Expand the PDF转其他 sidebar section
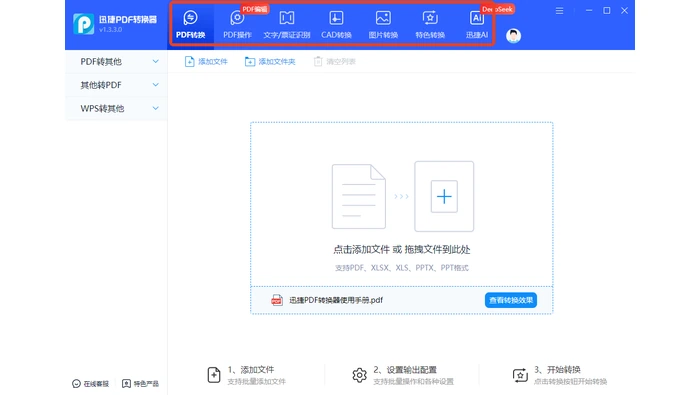 click(x=117, y=62)
